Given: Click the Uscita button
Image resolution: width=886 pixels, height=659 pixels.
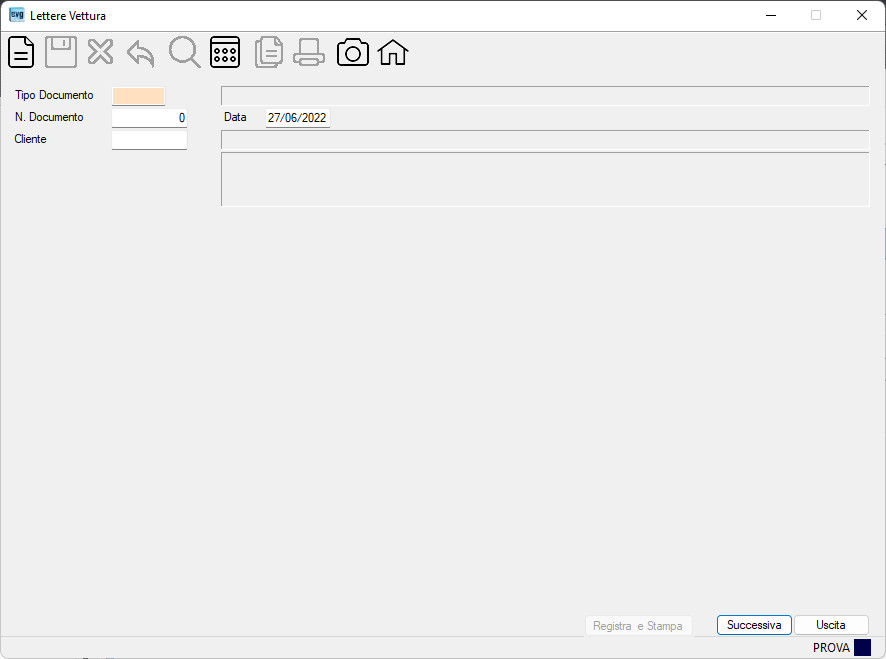Looking at the screenshot, I should [x=831, y=625].
